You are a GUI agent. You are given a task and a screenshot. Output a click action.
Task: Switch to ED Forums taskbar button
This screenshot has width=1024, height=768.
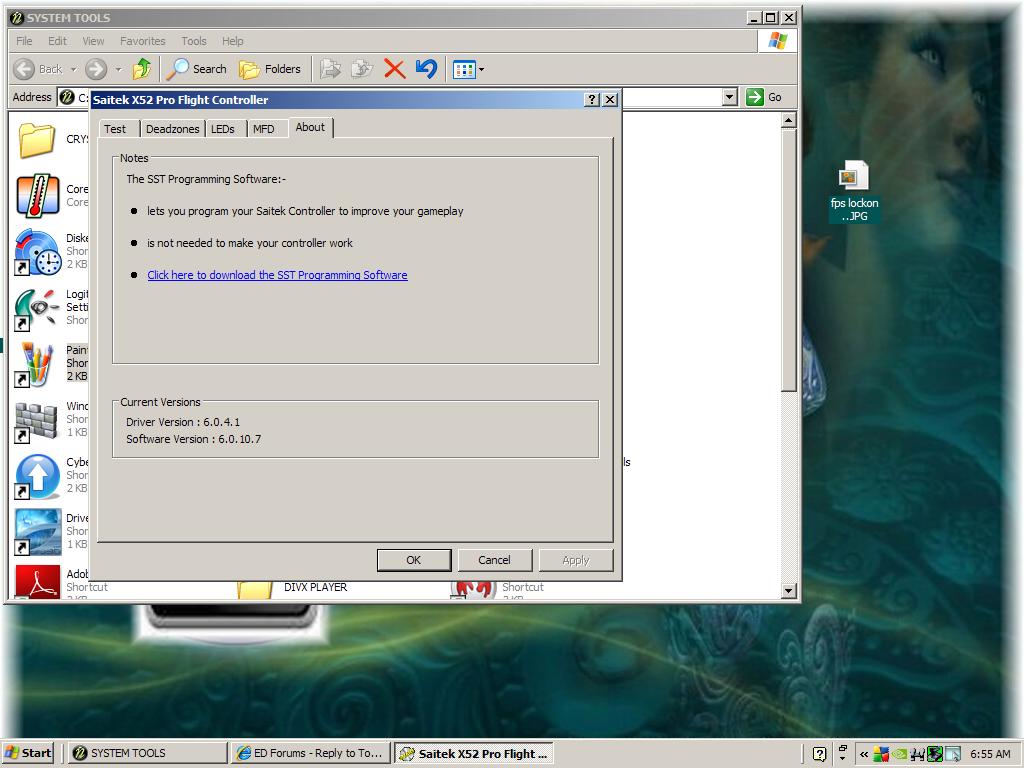310,753
